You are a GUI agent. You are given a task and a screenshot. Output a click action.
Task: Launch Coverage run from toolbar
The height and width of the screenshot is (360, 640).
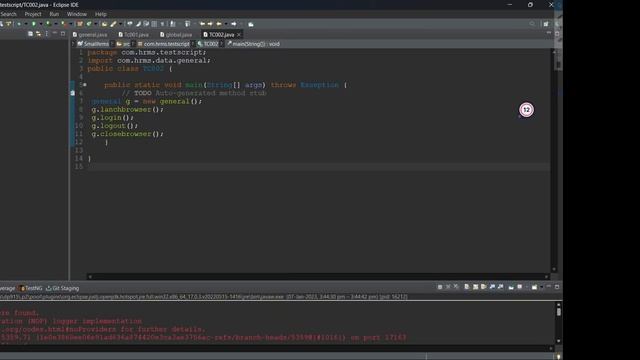pyautogui.click(x=48, y=24)
